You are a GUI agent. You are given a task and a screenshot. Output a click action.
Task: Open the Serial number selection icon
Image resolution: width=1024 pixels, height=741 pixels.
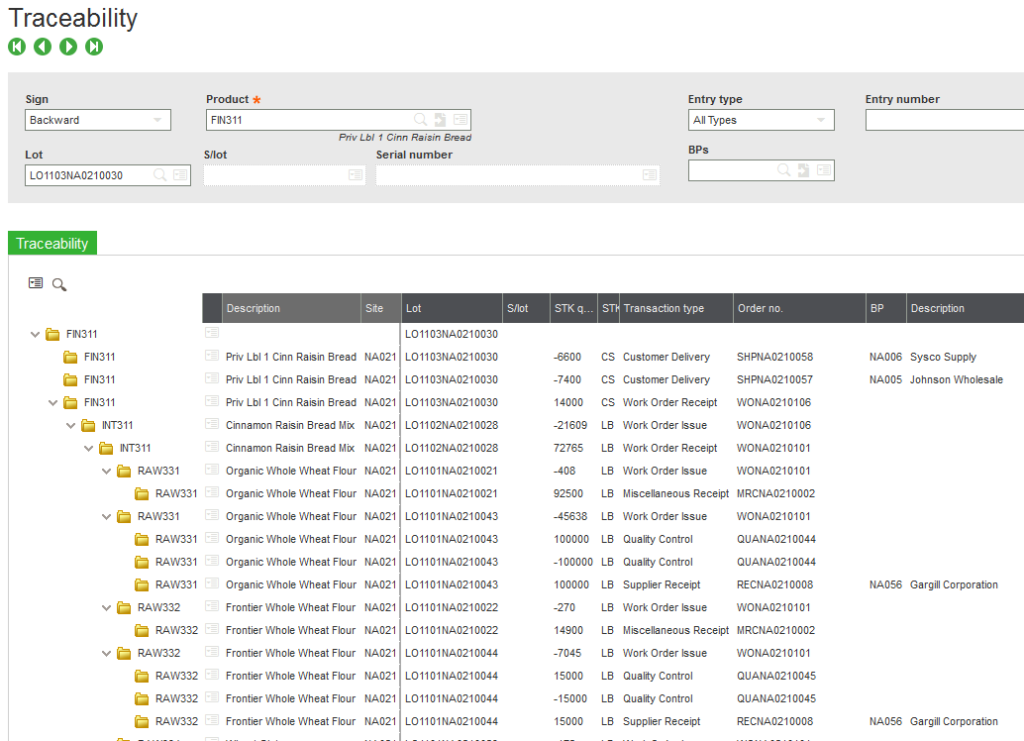pyautogui.click(x=649, y=175)
